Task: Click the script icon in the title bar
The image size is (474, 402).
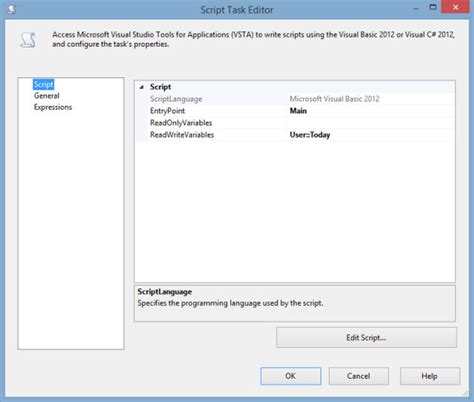Action: [12, 9]
